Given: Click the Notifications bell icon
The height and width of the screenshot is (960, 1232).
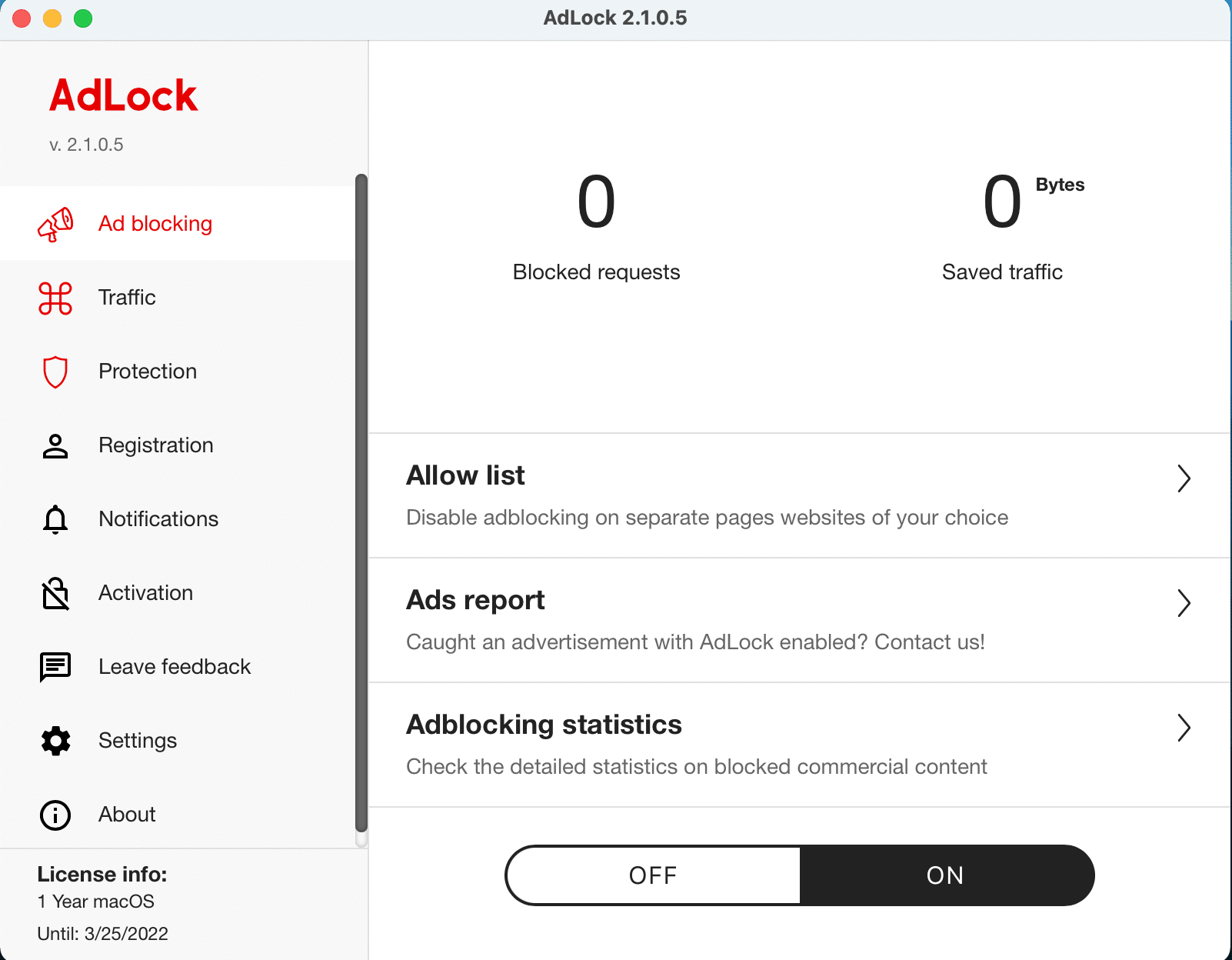Looking at the screenshot, I should point(55,519).
